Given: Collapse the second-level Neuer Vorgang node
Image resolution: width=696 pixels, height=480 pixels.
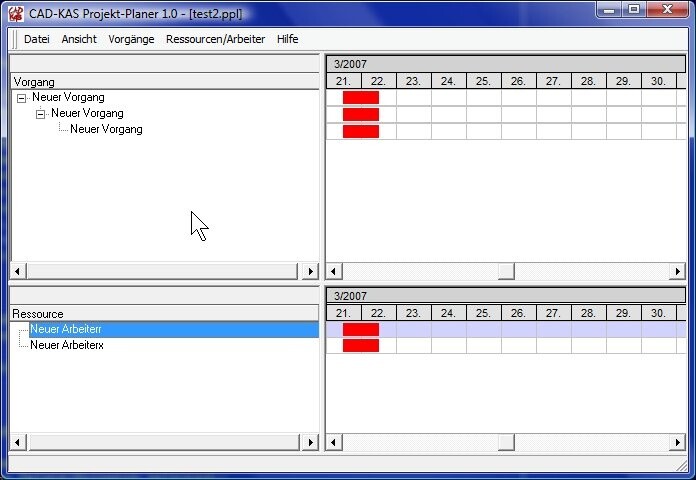Looking at the screenshot, I should [40, 114].
